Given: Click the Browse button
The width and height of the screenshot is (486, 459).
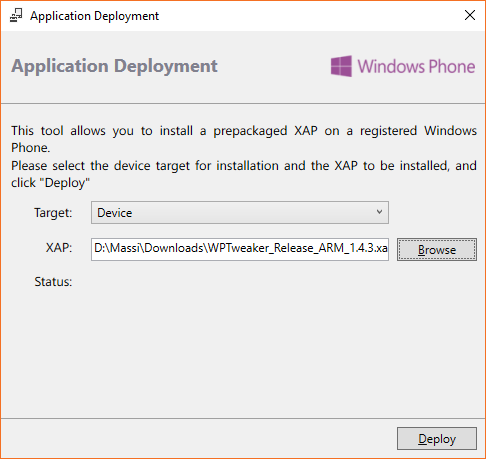Looking at the screenshot, I should (x=437, y=249).
